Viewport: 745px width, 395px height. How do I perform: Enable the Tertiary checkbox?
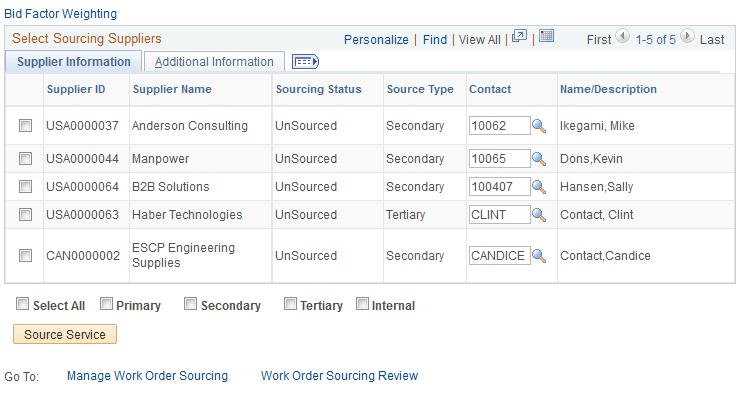tap(290, 304)
